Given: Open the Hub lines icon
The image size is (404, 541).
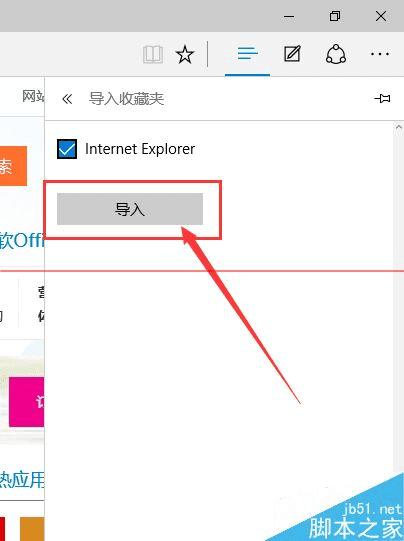Looking at the screenshot, I should pyautogui.click(x=247, y=53).
